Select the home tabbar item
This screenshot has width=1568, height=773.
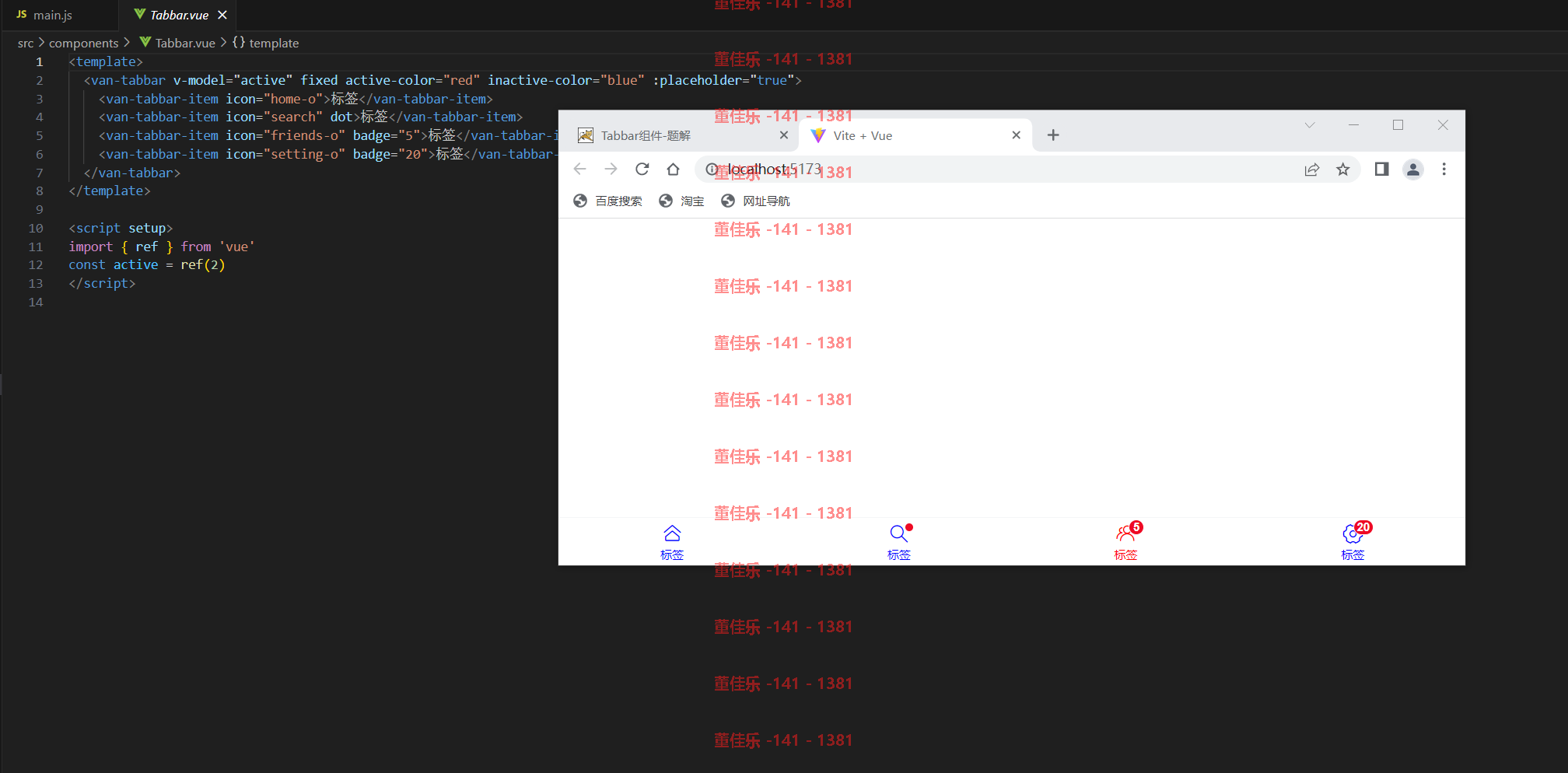(672, 542)
